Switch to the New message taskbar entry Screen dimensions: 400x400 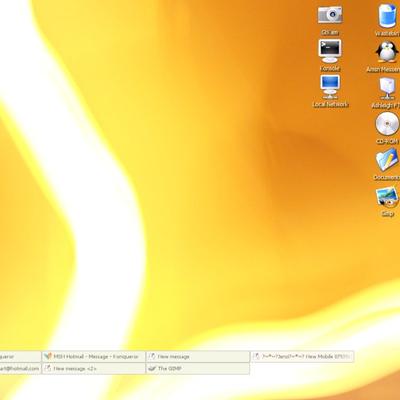pos(198,356)
